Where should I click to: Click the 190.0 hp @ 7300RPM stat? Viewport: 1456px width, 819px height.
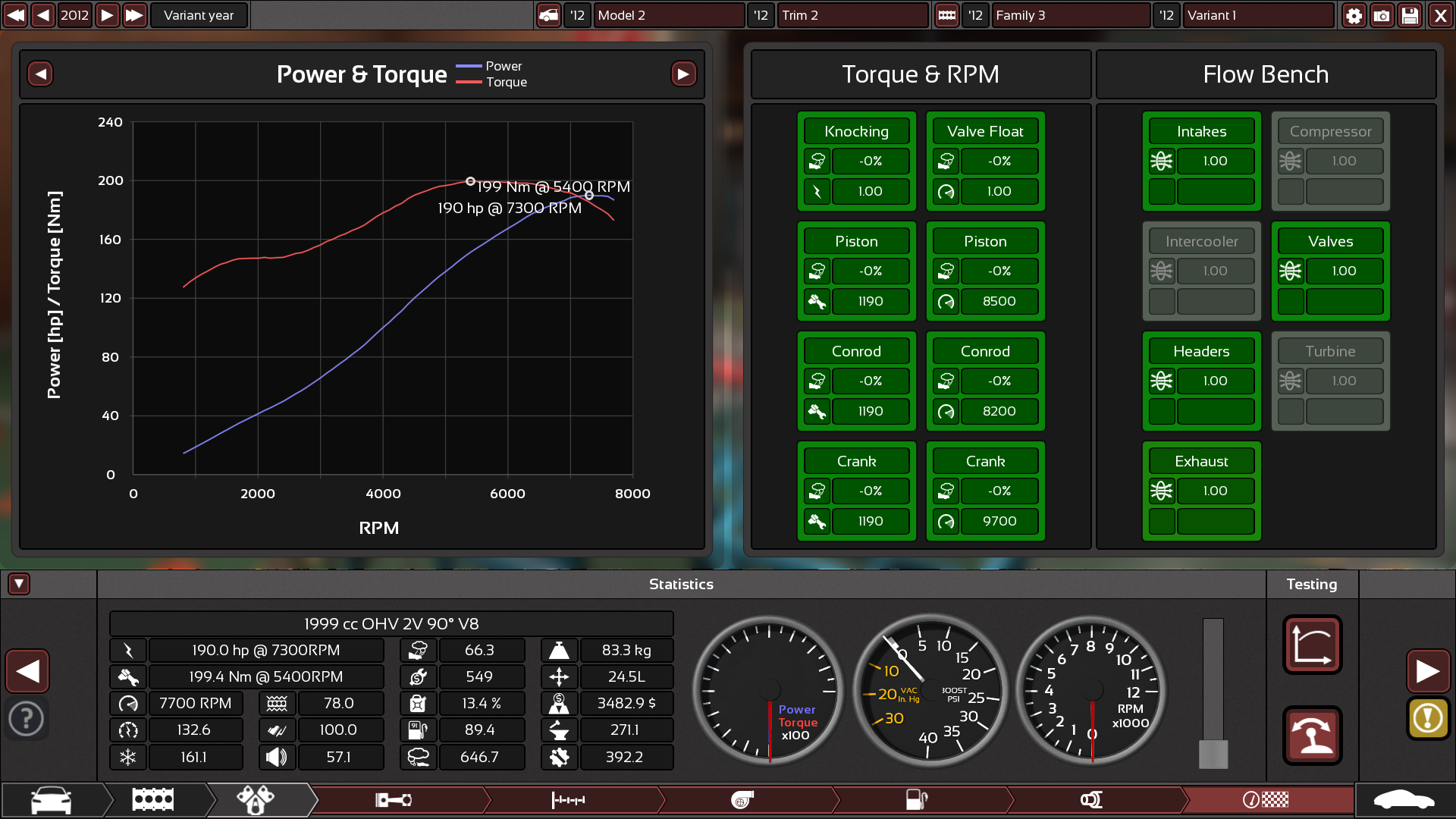tap(266, 650)
